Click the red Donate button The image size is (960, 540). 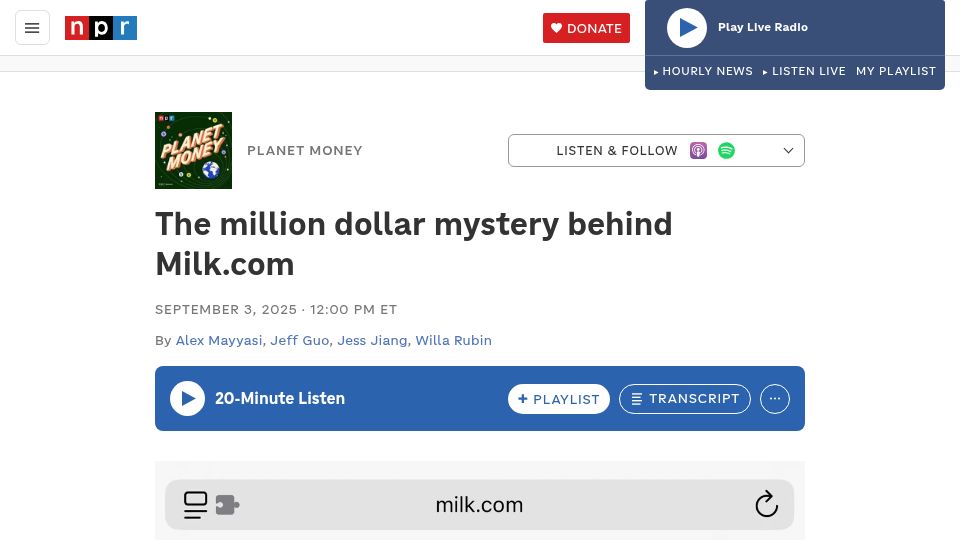(586, 28)
